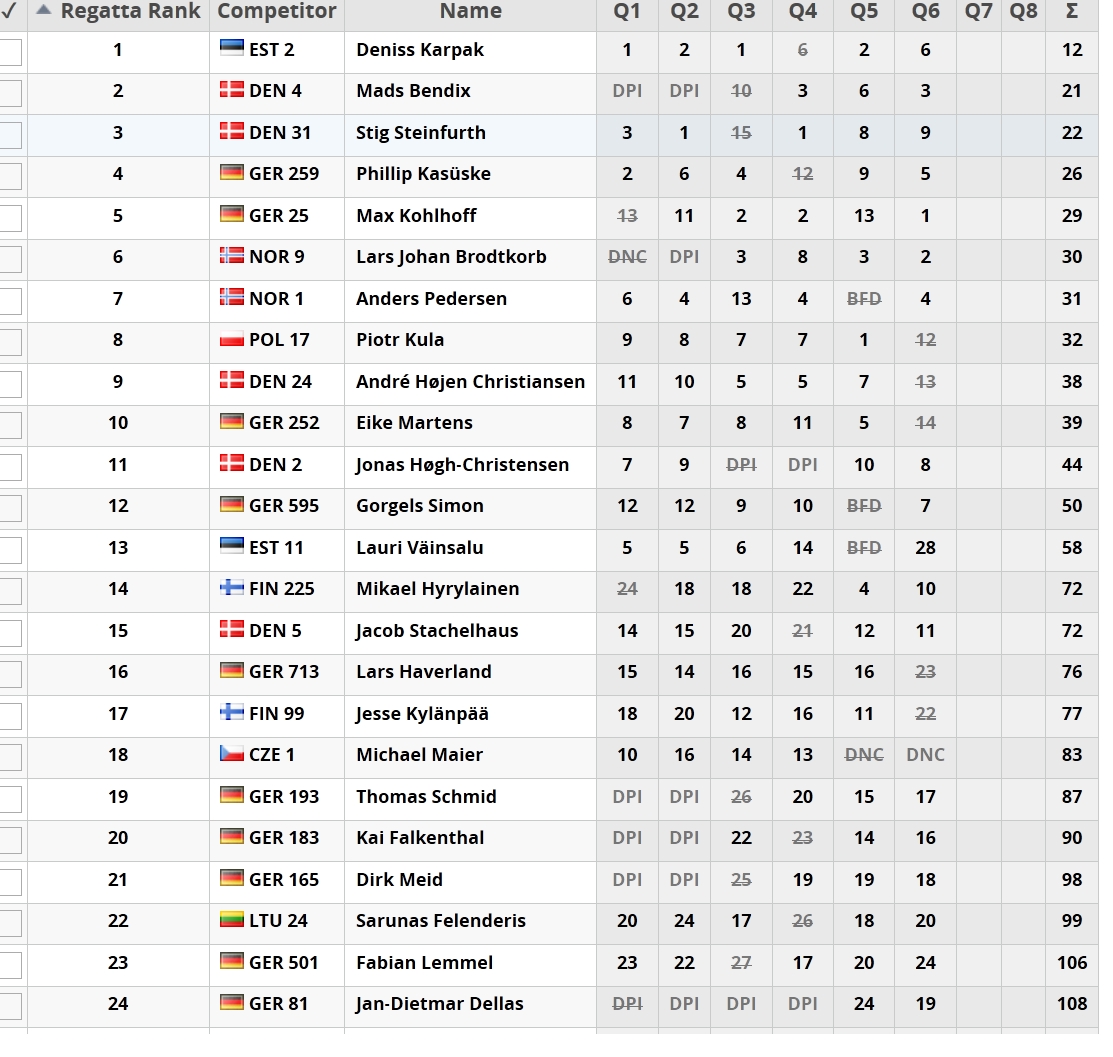The image size is (1113, 1057).
Task: Tick the checkbox for Mads Bendix row
Action: click(x=10, y=93)
